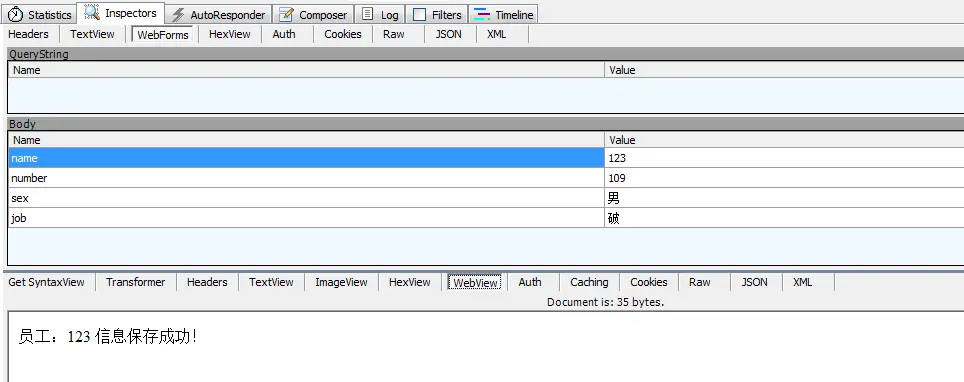Click Body Name column header
The height and width of the screenshot is (382, 964).
pos(307,140)
